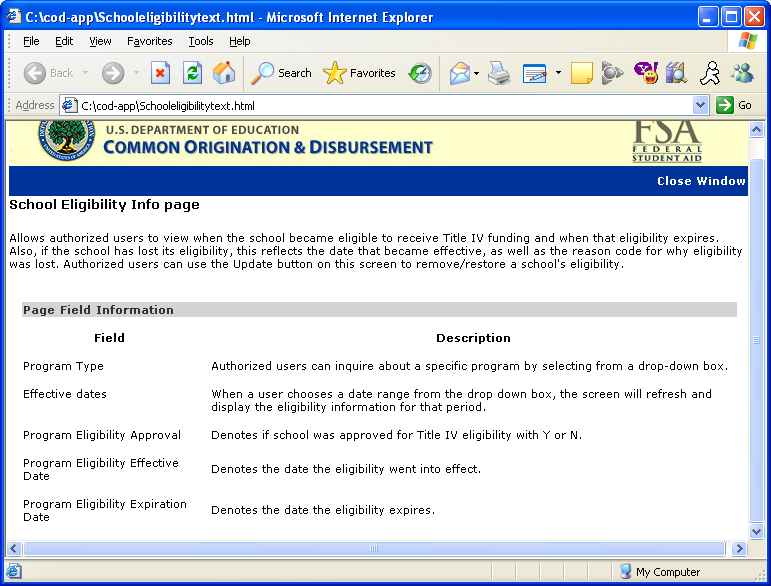Expand the Back button history arrow
The height and width of the screenshot is (586, 771).
[x=86, y=73]
